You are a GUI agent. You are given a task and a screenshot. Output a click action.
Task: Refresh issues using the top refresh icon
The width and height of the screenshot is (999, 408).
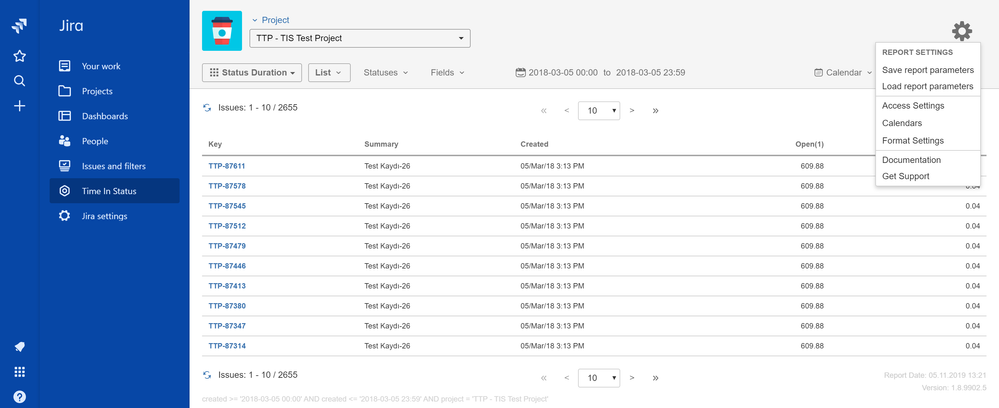point(207,108)
